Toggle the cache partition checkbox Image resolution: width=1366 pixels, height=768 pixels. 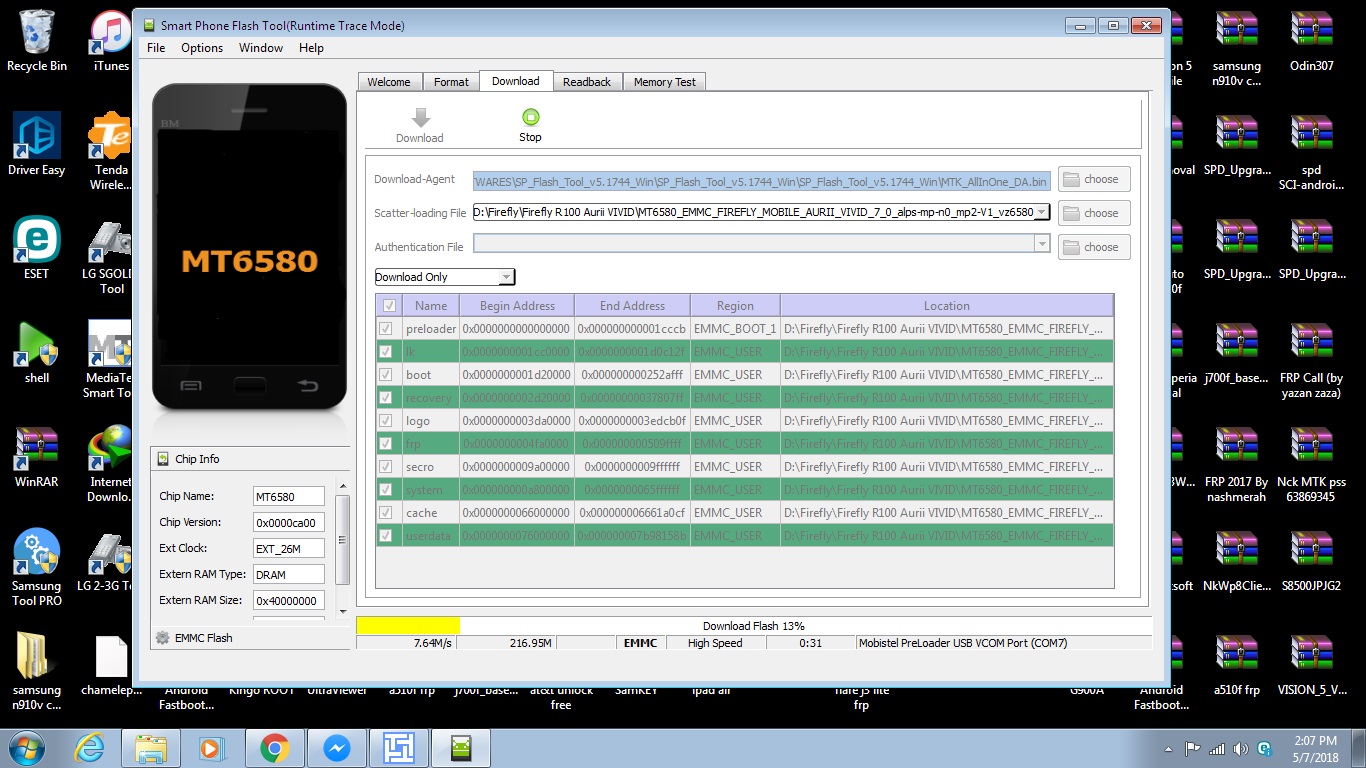385,513
